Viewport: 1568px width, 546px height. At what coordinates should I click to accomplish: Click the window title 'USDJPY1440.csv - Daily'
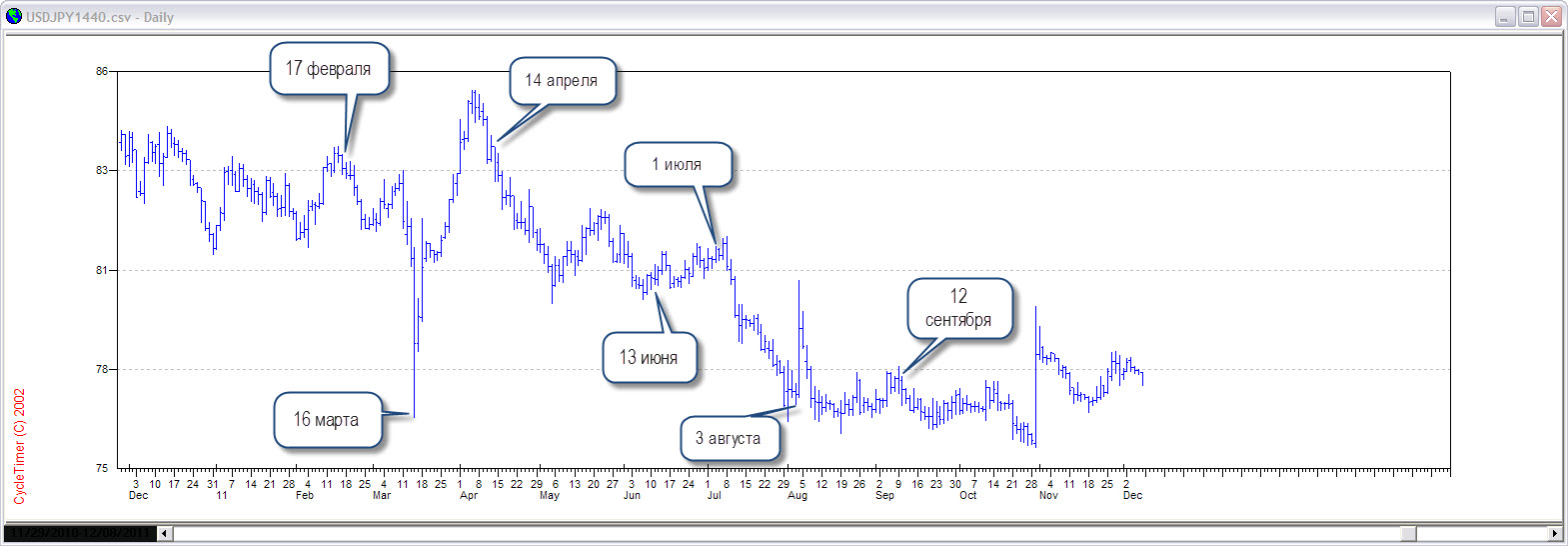100,17
